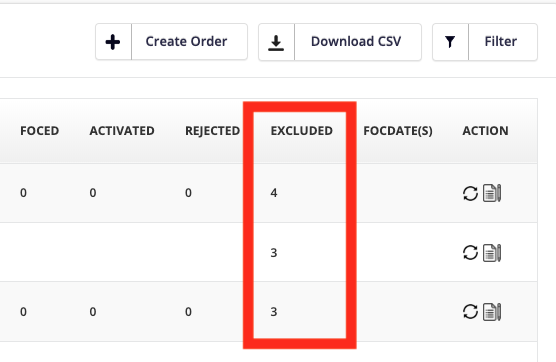Screen dimensions: 556x362
Task: Refresh the first order row
Action: point(470,194)
